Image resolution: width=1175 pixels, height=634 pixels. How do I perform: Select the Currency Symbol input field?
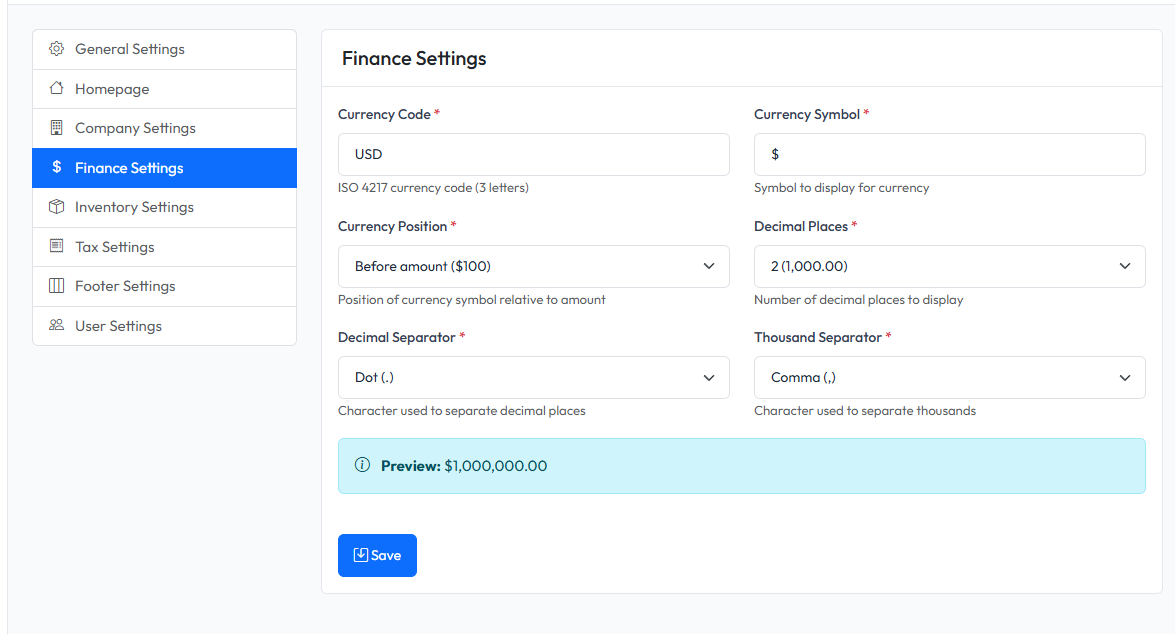click(x=949, y=154)
